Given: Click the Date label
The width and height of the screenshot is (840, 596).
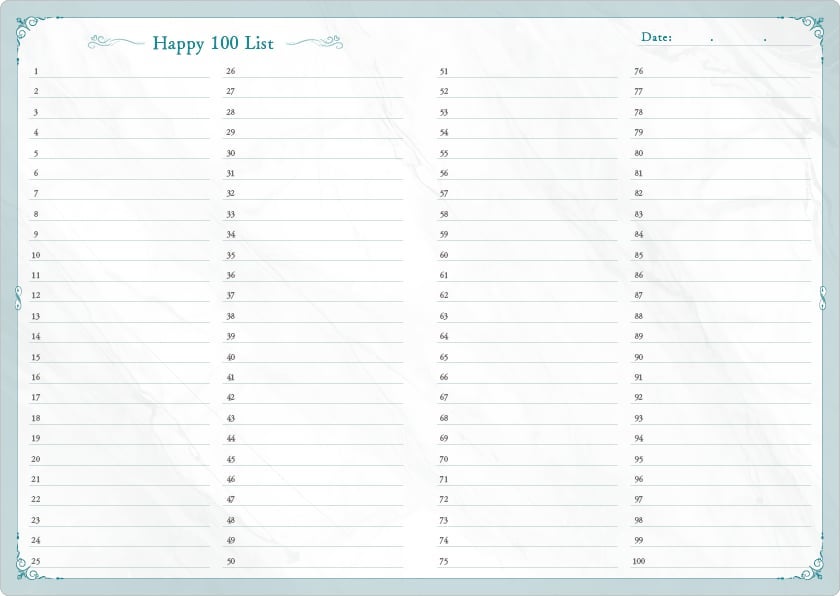Looking at the screenshot, I should pyautogui.click(x=656, y=37).
